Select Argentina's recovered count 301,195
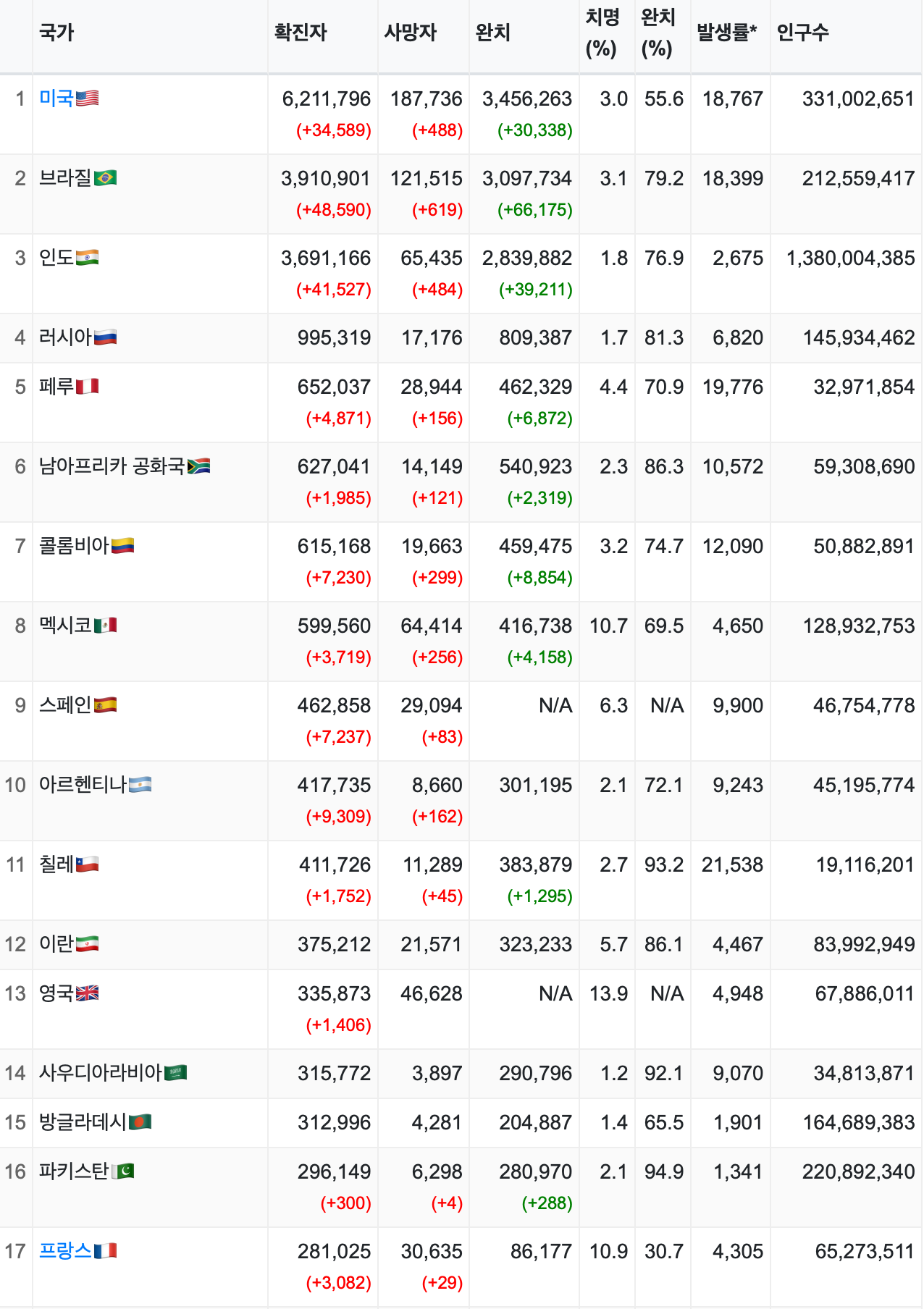The height and width of the screenshot is (1309, 924). (536, 785)
